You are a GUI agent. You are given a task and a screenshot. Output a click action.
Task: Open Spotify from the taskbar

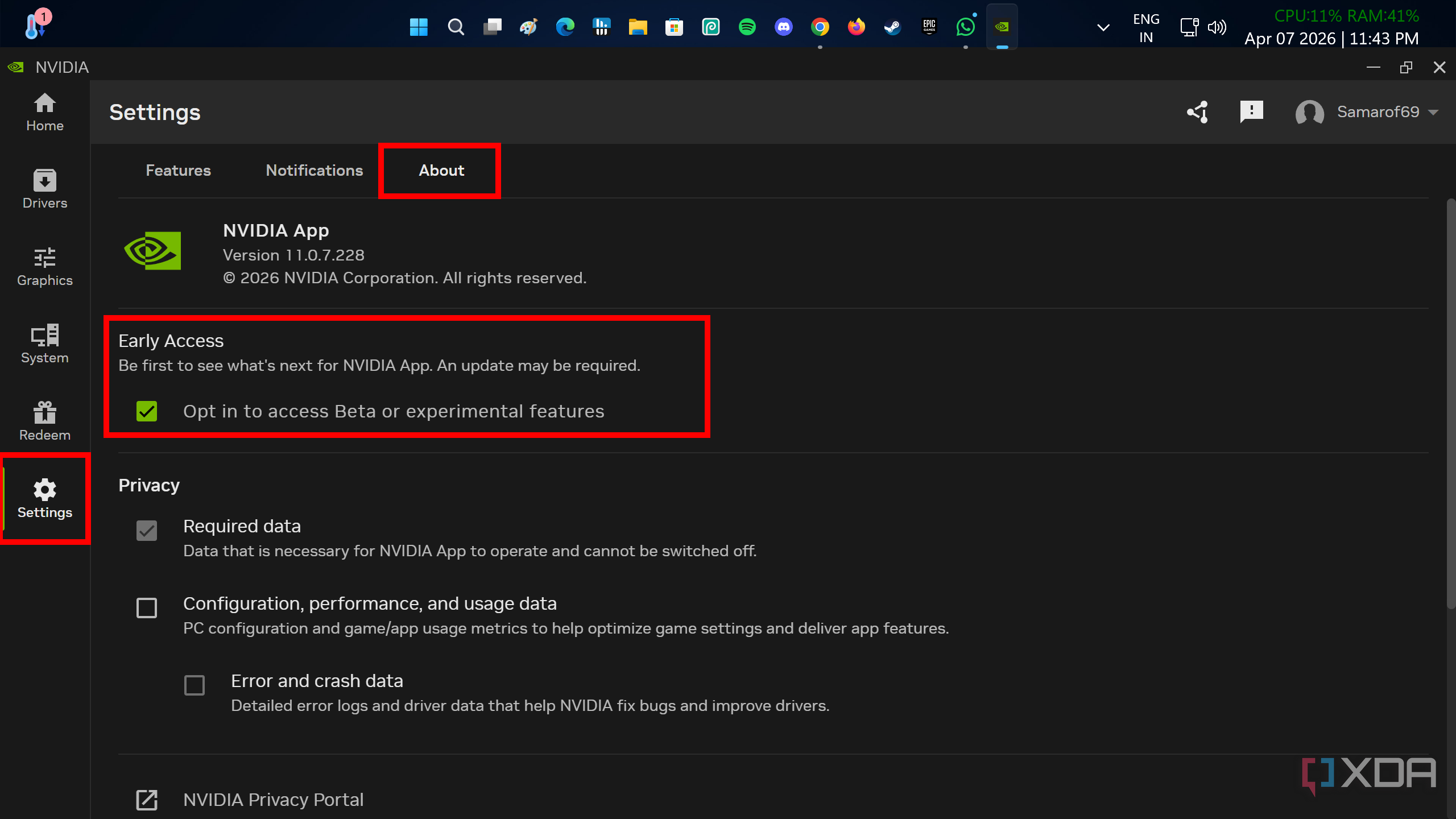point(747,27)
